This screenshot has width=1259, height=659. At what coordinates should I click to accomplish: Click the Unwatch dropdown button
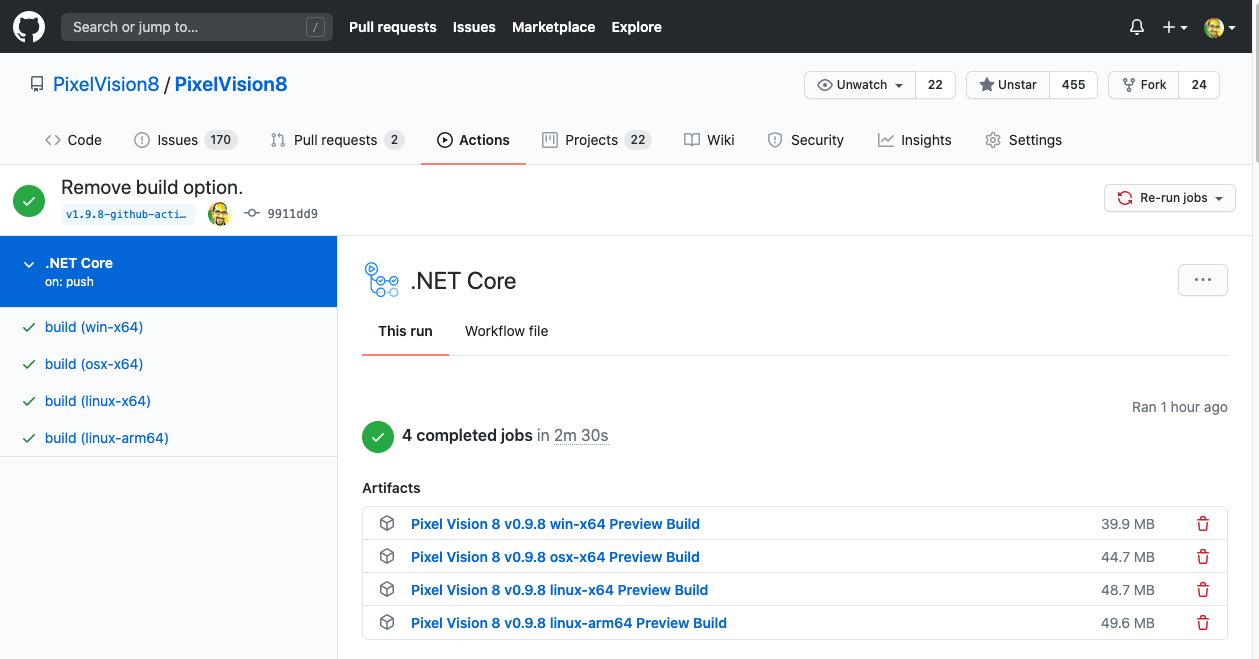(x=860, y=85)
